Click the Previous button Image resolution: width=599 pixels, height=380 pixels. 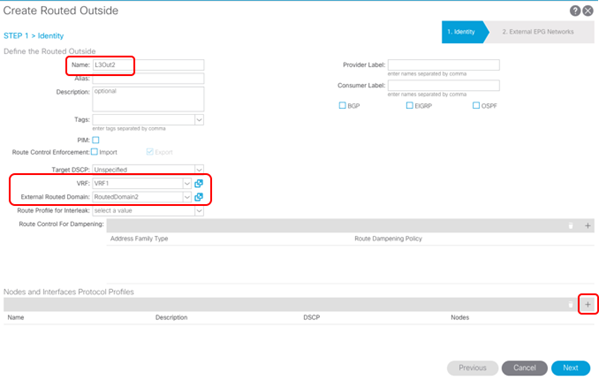tap(473, 368)
